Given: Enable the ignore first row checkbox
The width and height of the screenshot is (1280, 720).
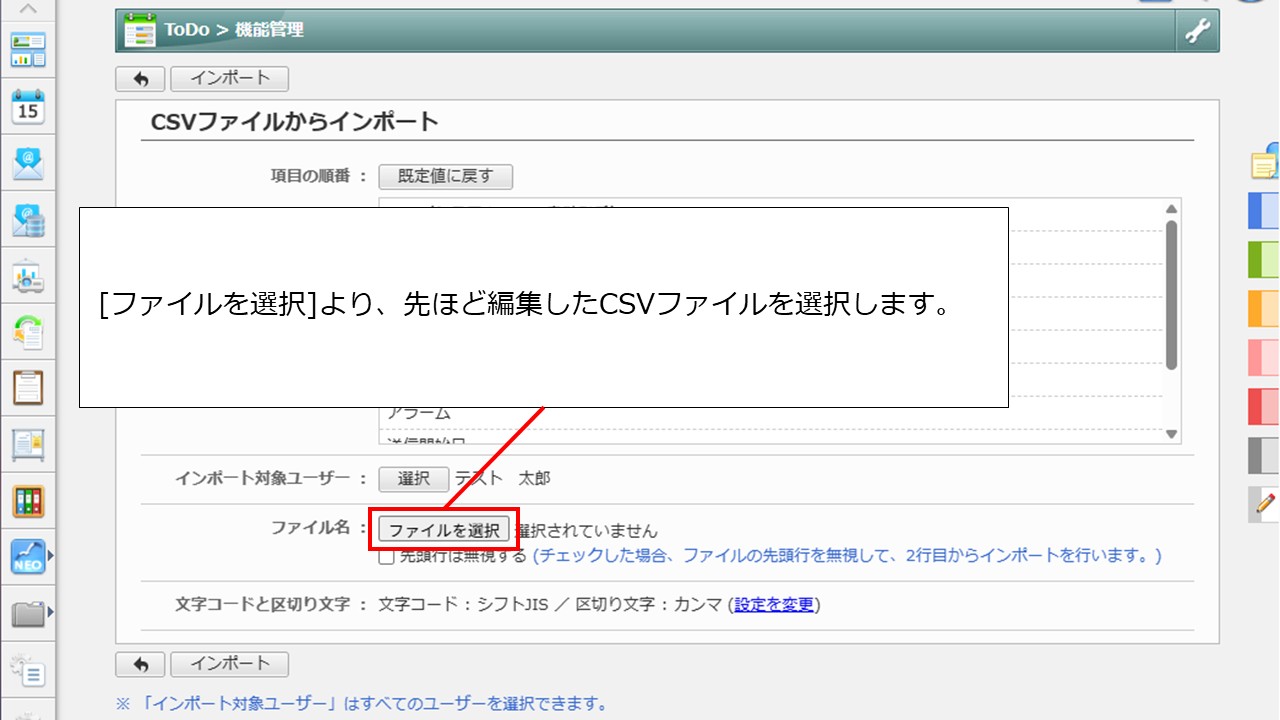Looking at the screenshot, I should (386, 557).
